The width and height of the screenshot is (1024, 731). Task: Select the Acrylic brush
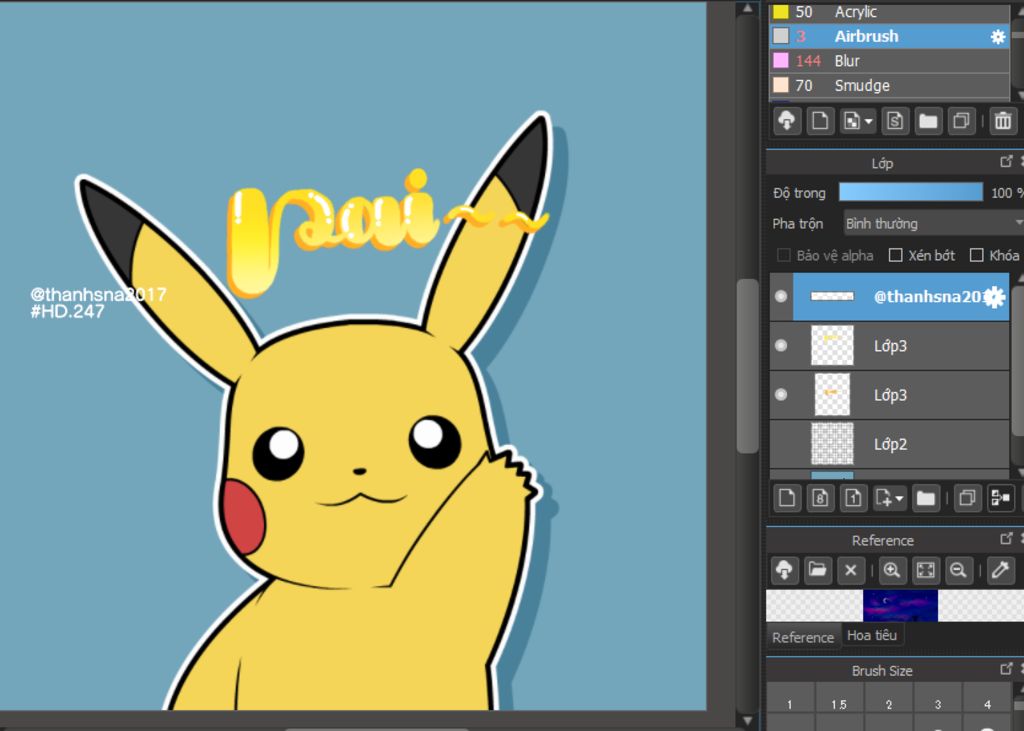click(889, 12)
